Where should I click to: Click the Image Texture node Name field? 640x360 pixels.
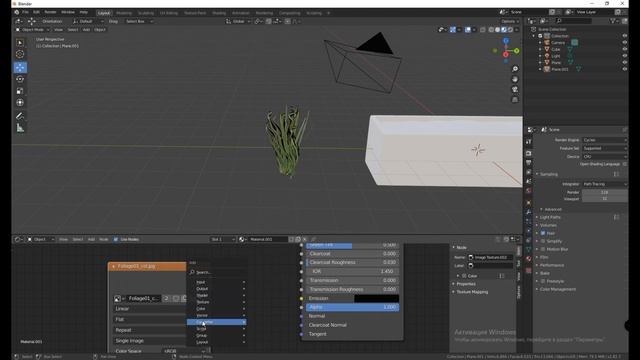(490, 258)
